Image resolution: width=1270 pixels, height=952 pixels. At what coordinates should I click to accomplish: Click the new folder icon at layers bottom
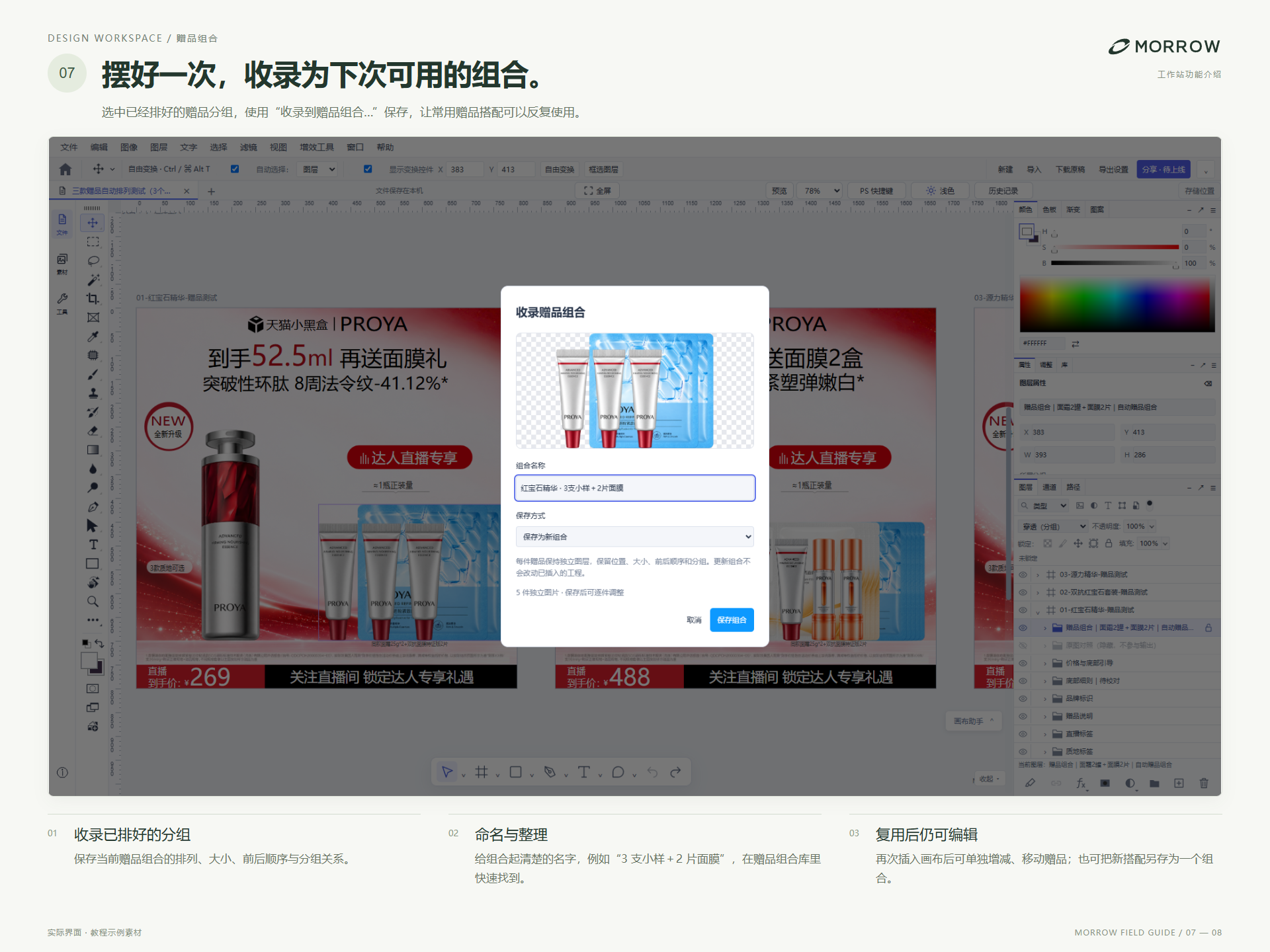click(x=1154, y=783)
